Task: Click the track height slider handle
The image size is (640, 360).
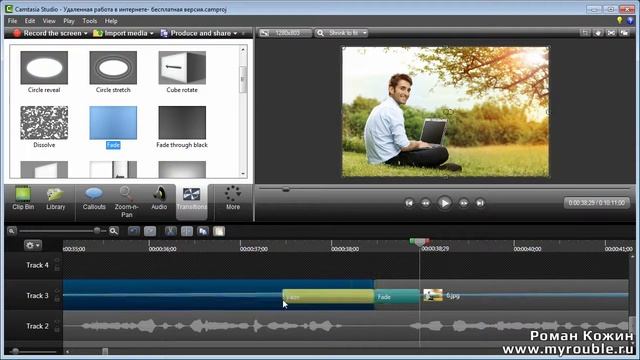Action: pos(15,351)
